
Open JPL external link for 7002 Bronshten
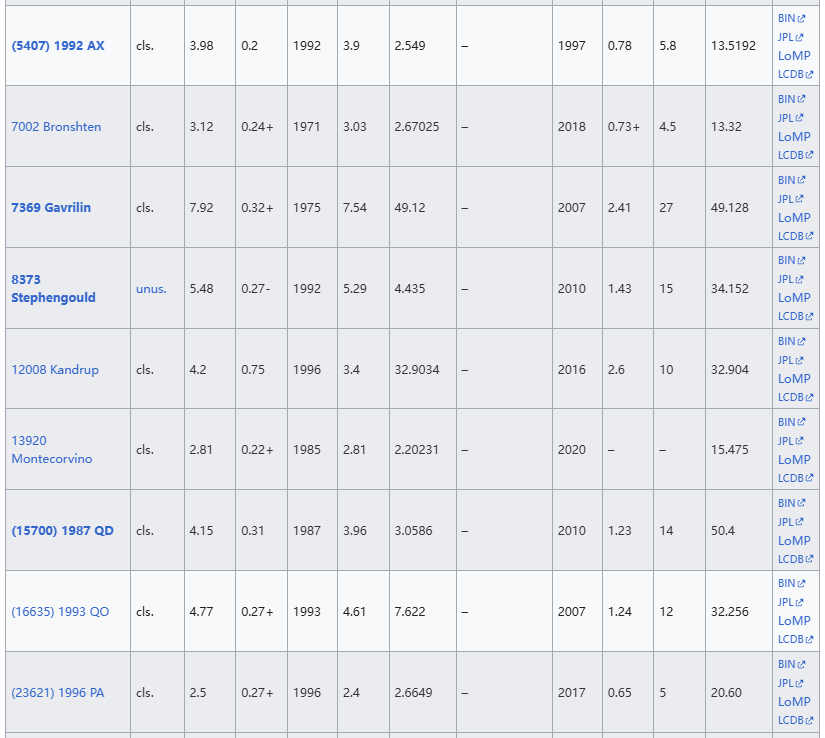coord(790,118)
